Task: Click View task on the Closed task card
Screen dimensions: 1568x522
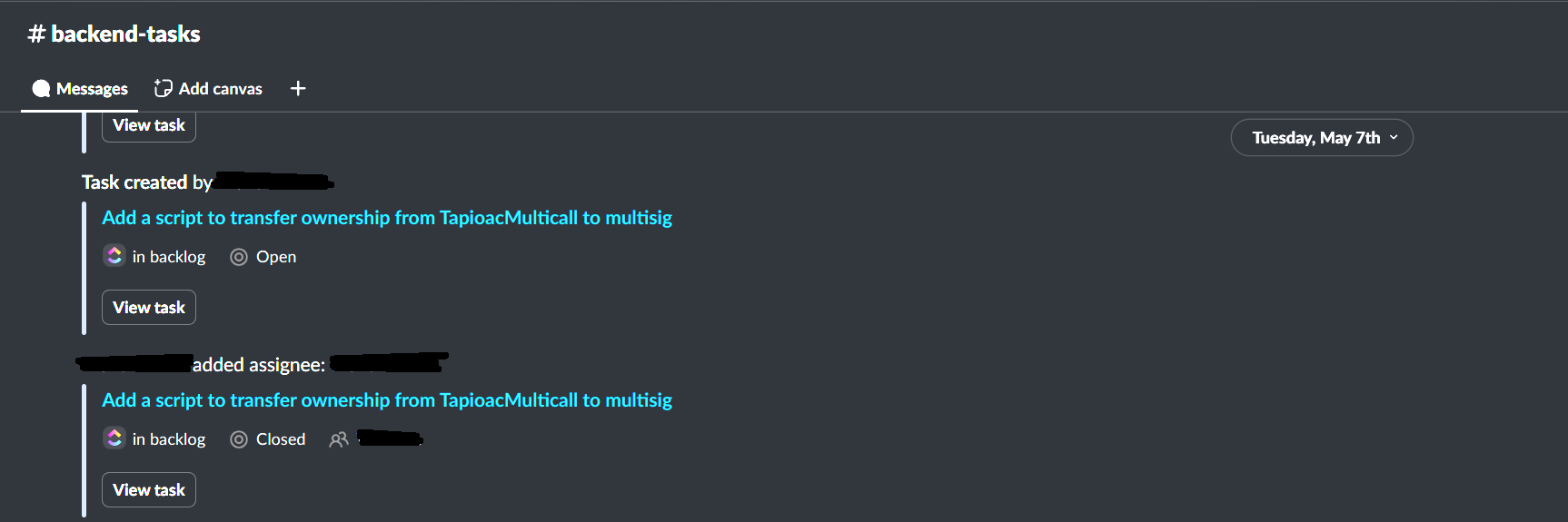Action: click(149, 489)
